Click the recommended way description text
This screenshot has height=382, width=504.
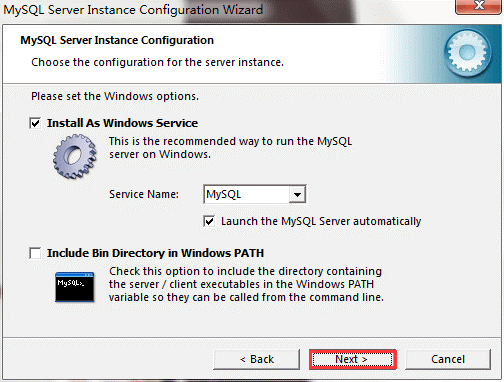pos(230,148)
